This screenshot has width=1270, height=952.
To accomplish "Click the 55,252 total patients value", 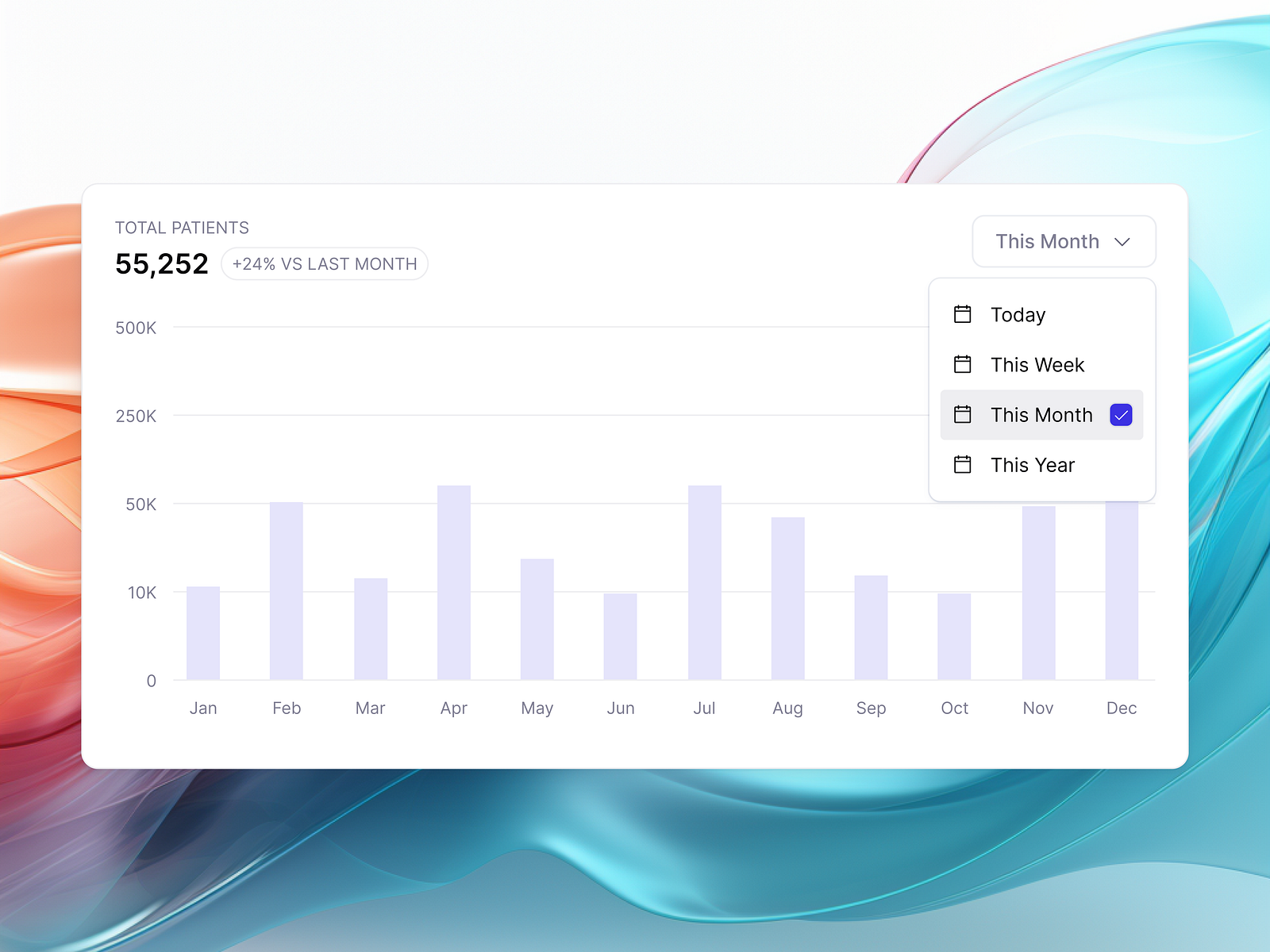I will pos(162,264).
